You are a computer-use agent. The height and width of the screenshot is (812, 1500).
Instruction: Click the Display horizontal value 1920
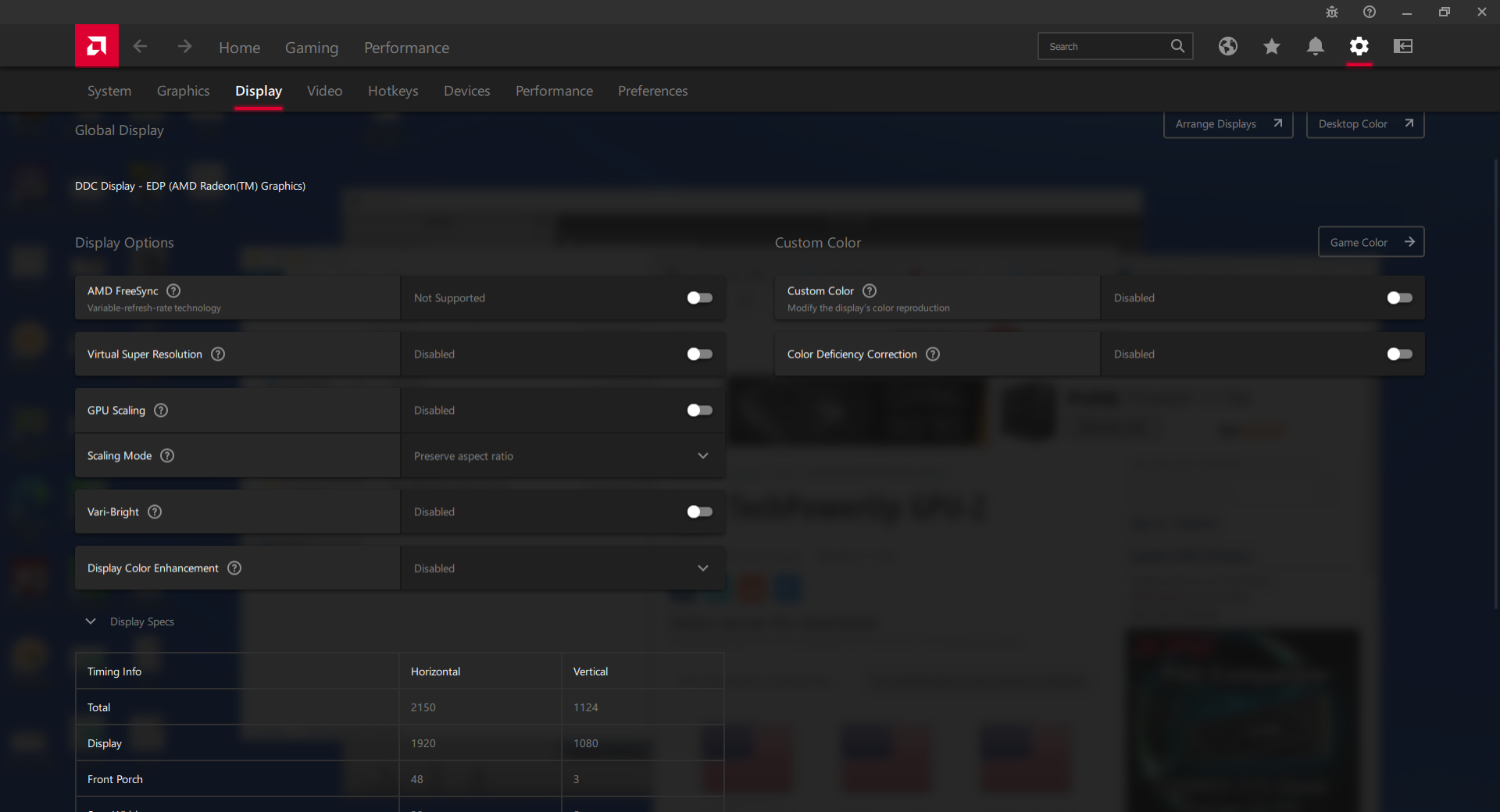(423, 743)
